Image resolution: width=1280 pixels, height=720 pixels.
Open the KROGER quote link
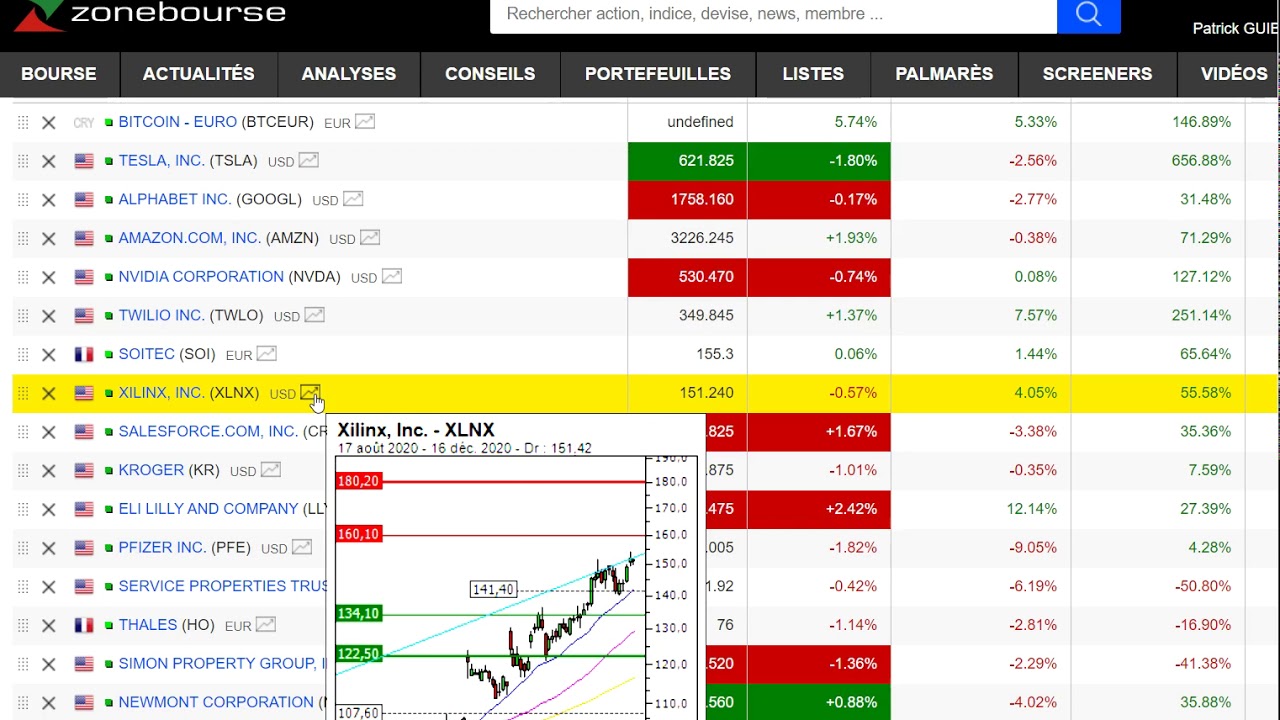pyautogui.click(x=151, y=470)
